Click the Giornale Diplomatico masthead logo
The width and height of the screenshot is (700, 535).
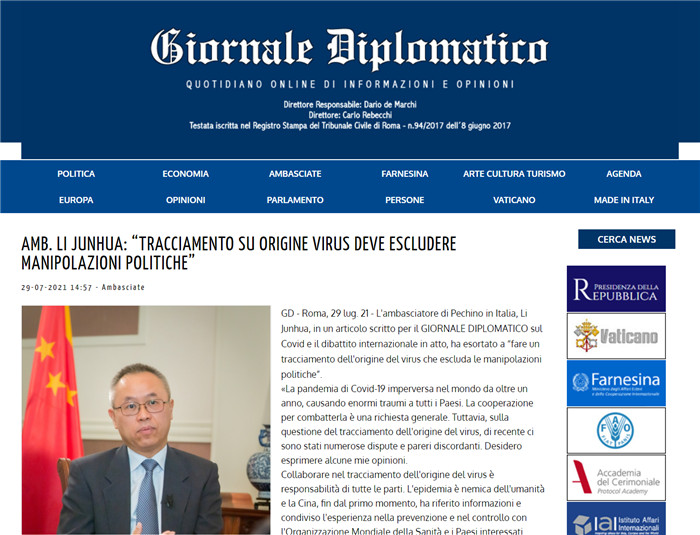coord(350,48)
